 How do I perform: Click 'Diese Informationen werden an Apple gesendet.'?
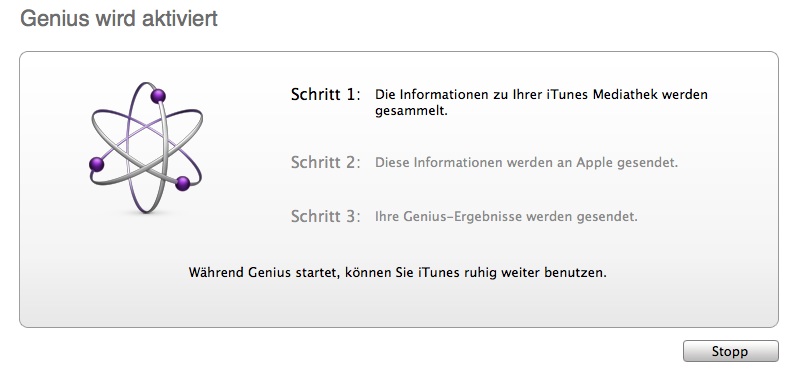tap(526, 163)
